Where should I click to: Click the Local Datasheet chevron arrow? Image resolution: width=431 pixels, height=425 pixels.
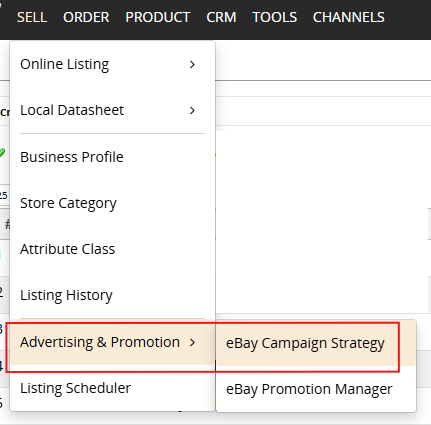[192, 111]
